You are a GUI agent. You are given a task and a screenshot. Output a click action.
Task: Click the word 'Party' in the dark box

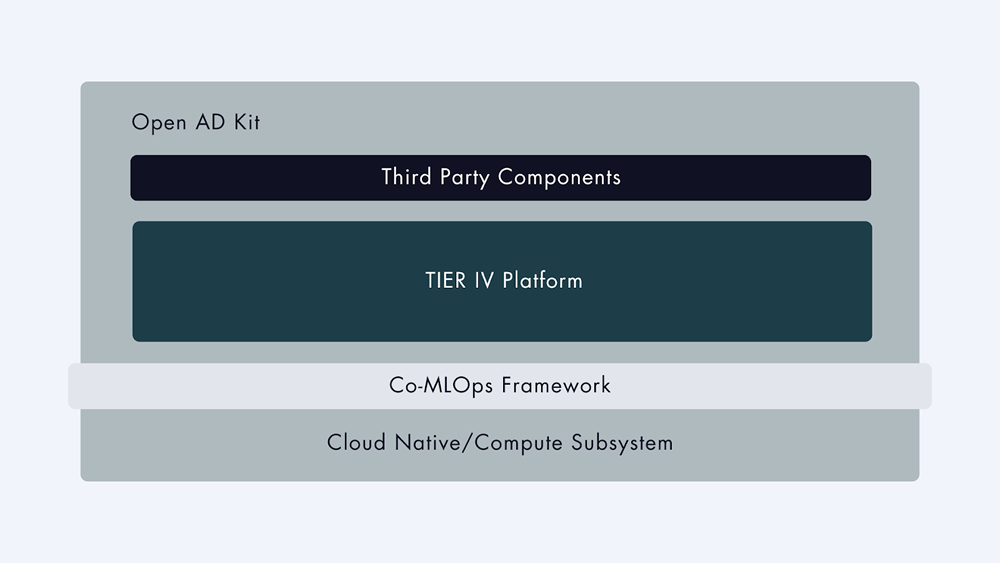(464, 177)
